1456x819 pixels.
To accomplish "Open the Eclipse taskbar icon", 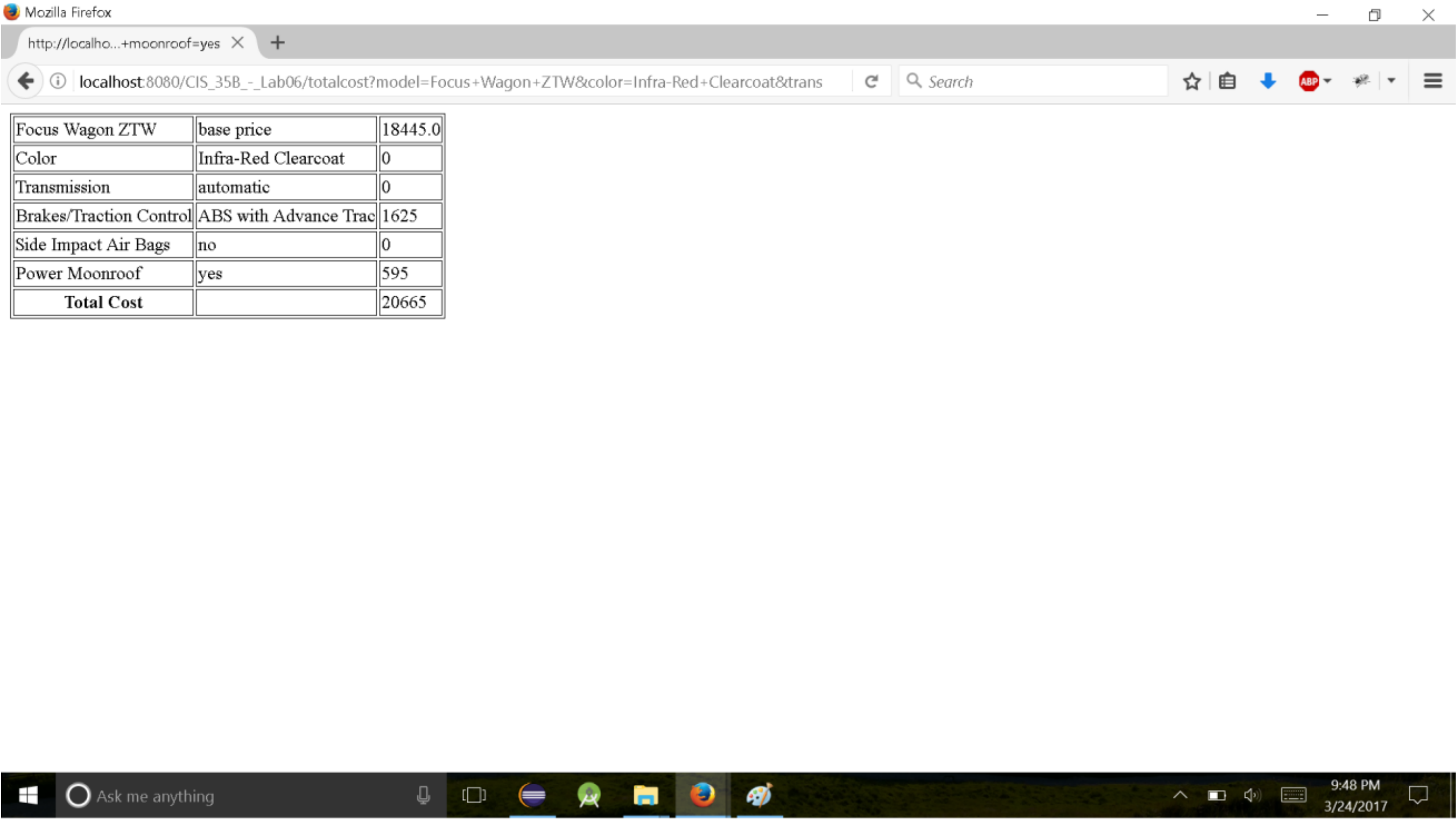I will [532, 796].
